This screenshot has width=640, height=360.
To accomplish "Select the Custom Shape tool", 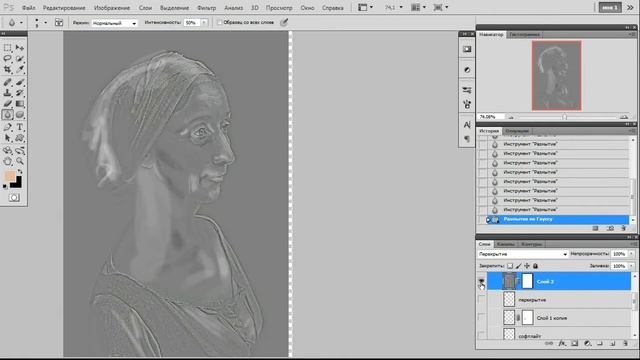I will (x=20, y=138).
